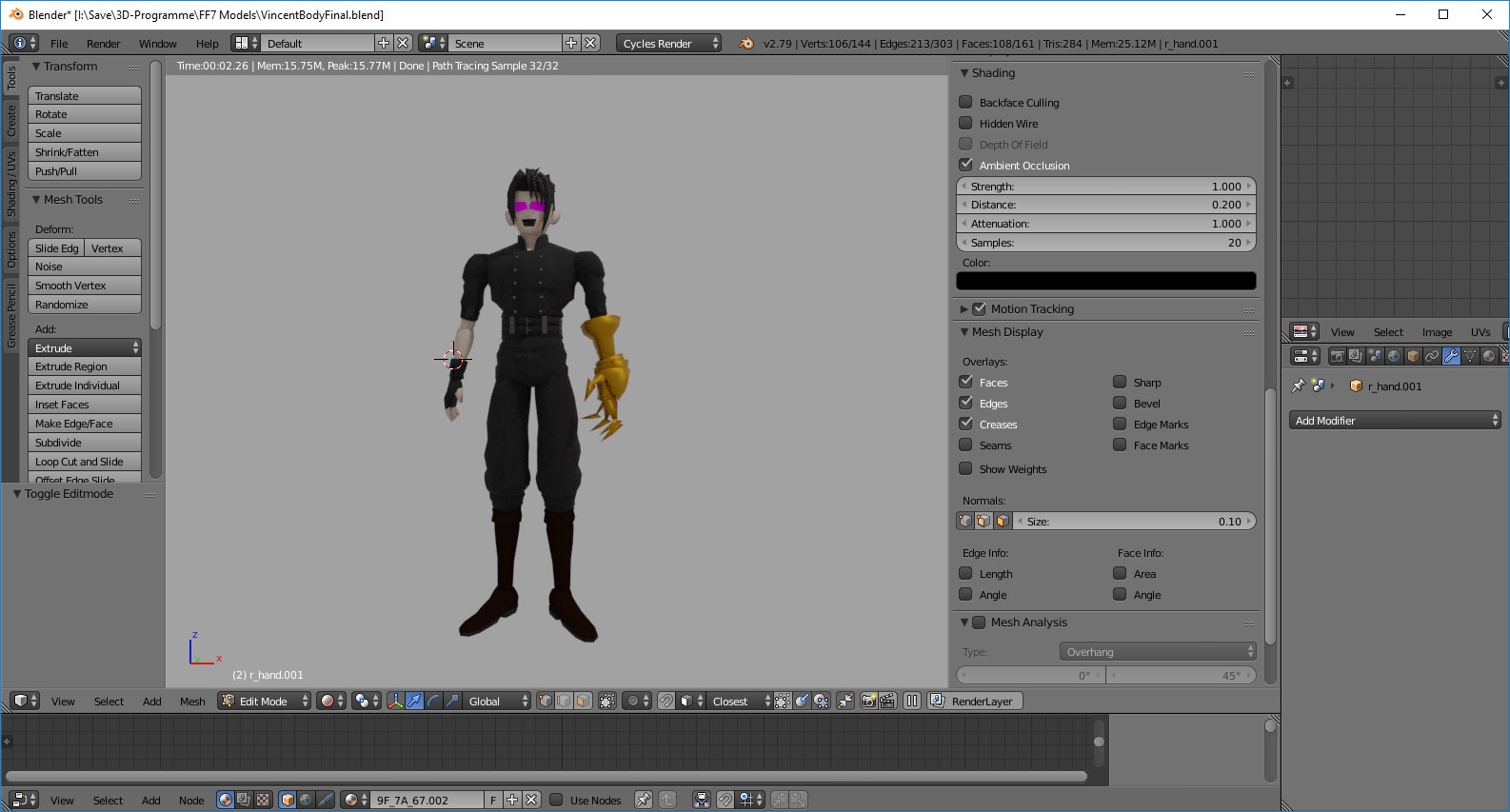1510x812 pixels.
Task: Open the Render Layers properties tab
Action: click(x=1356, y=356)
